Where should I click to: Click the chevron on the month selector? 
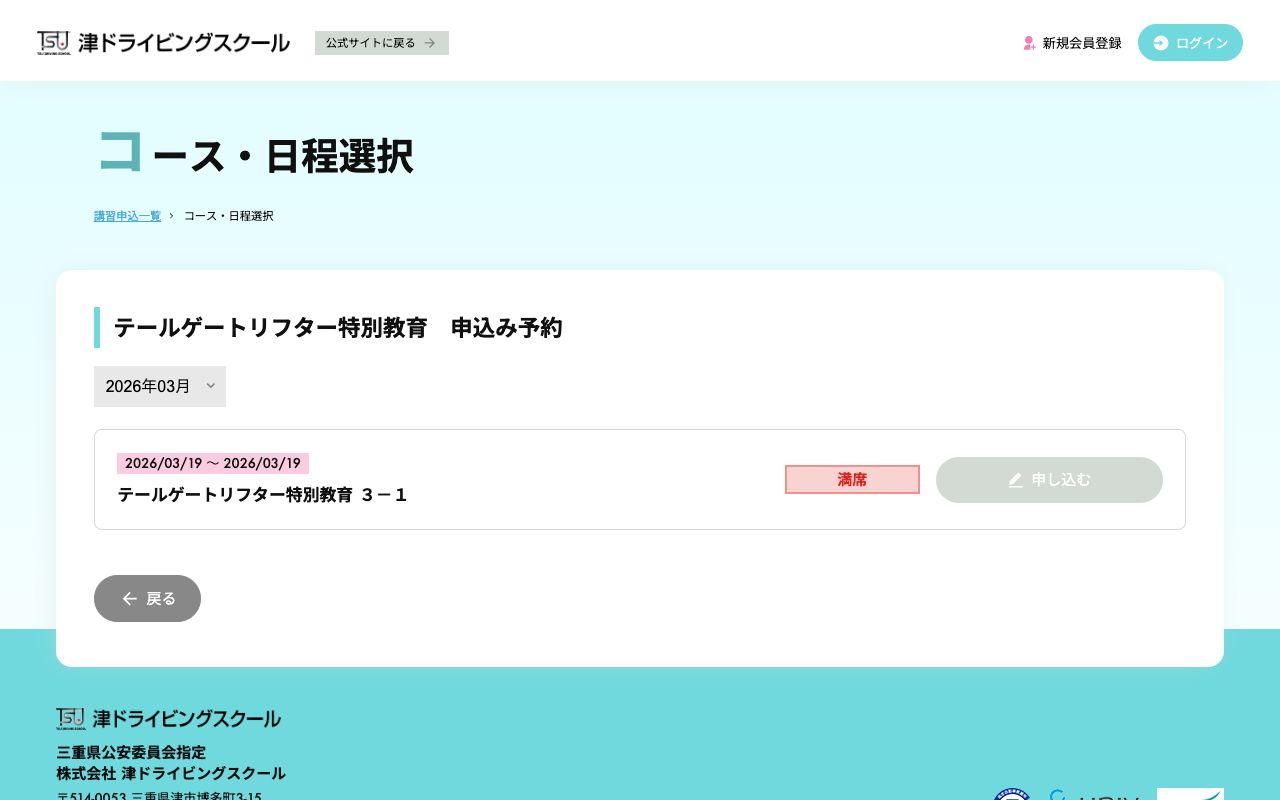pos(211,386)
